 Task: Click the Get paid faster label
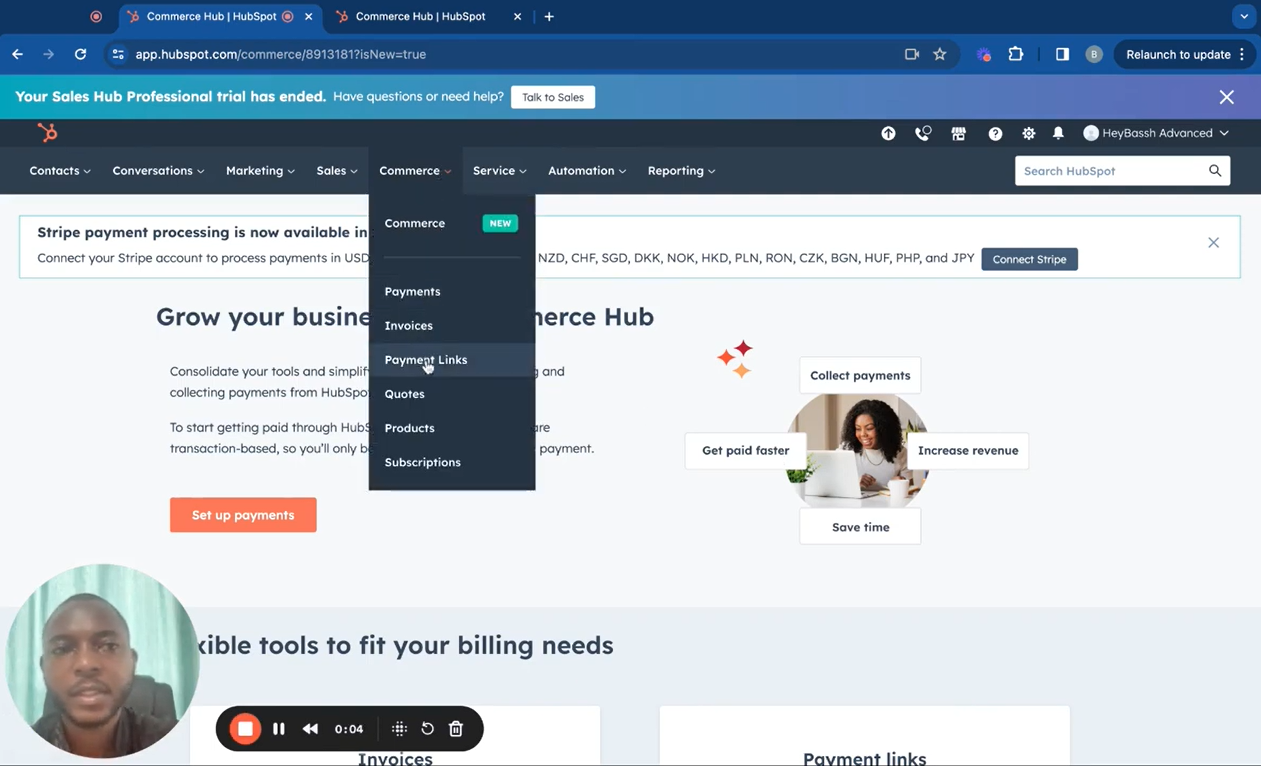click(x=745, y=450)
